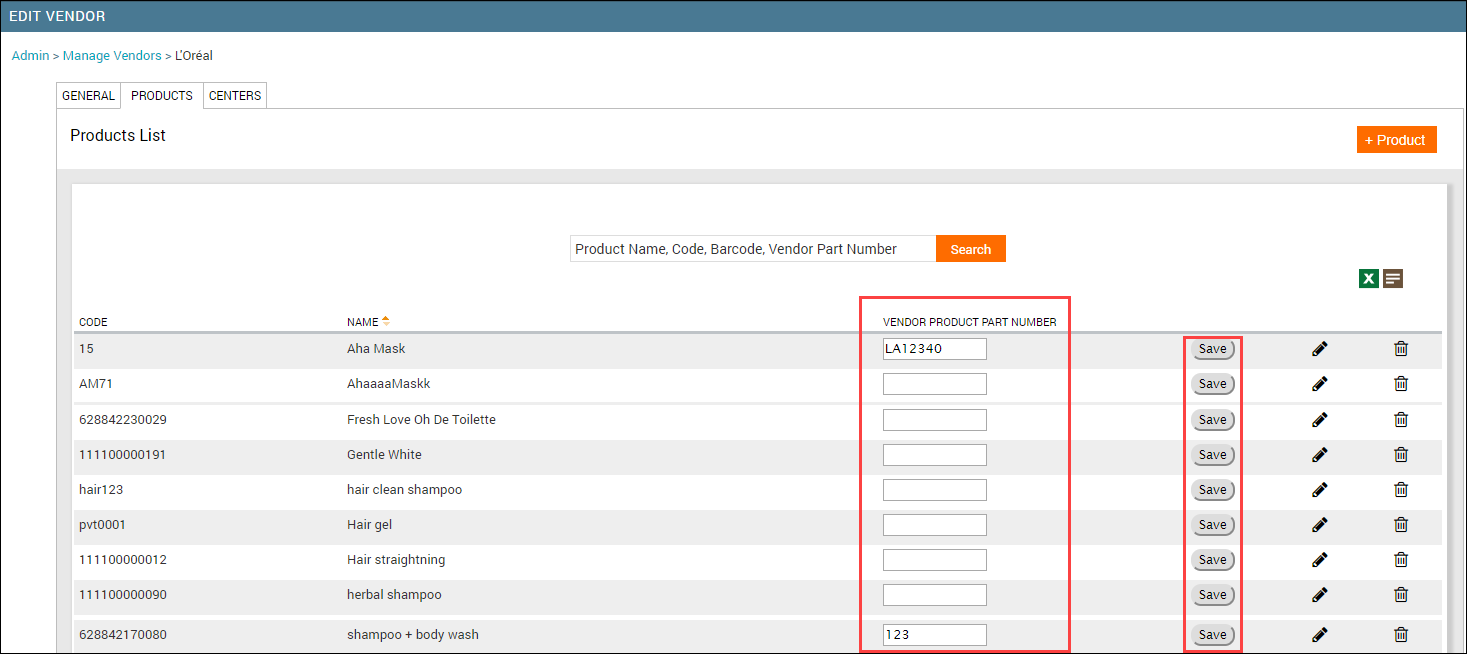Export products list to Excel
1467x654 pixels.
click(x=1369, y=279)
